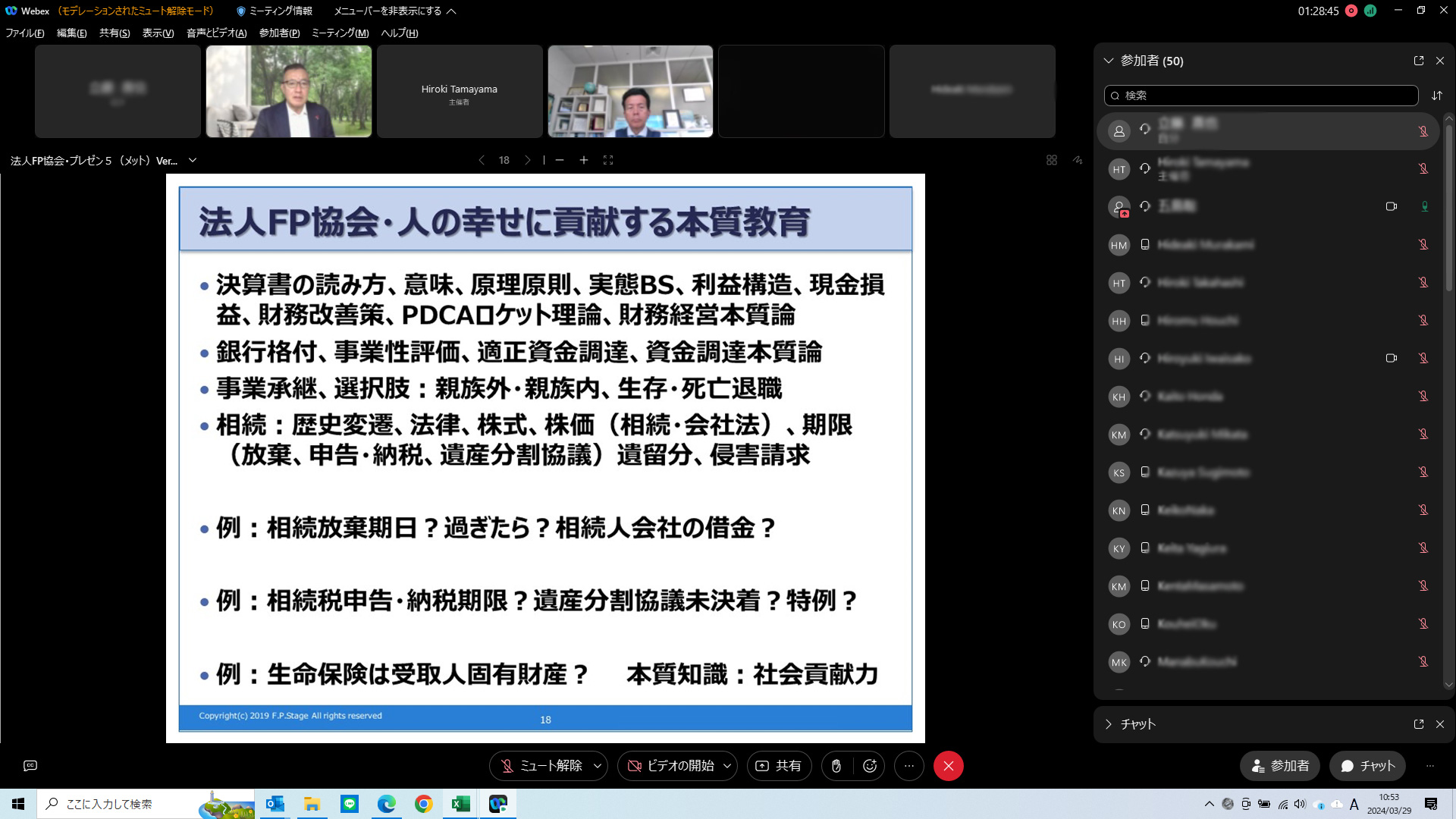Click the participant 検索 search field
The height and width of the screenshot is (819, 1456).
pos(1260,96)
